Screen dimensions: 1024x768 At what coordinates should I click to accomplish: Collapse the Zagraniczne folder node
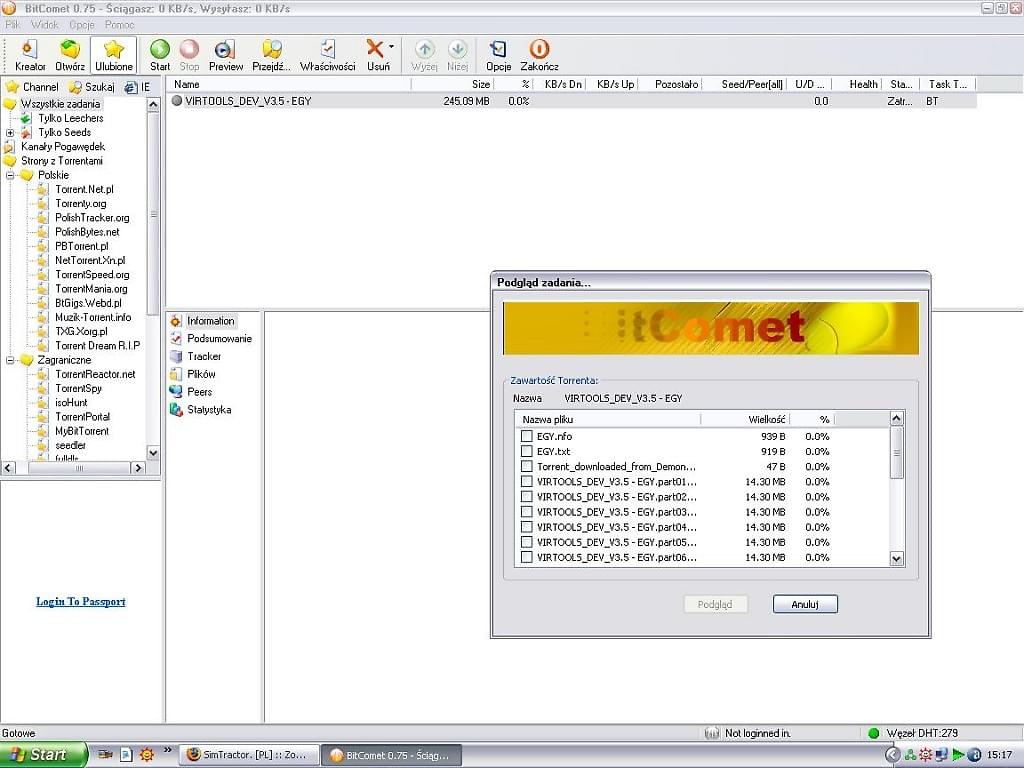[x=10, y=360]
